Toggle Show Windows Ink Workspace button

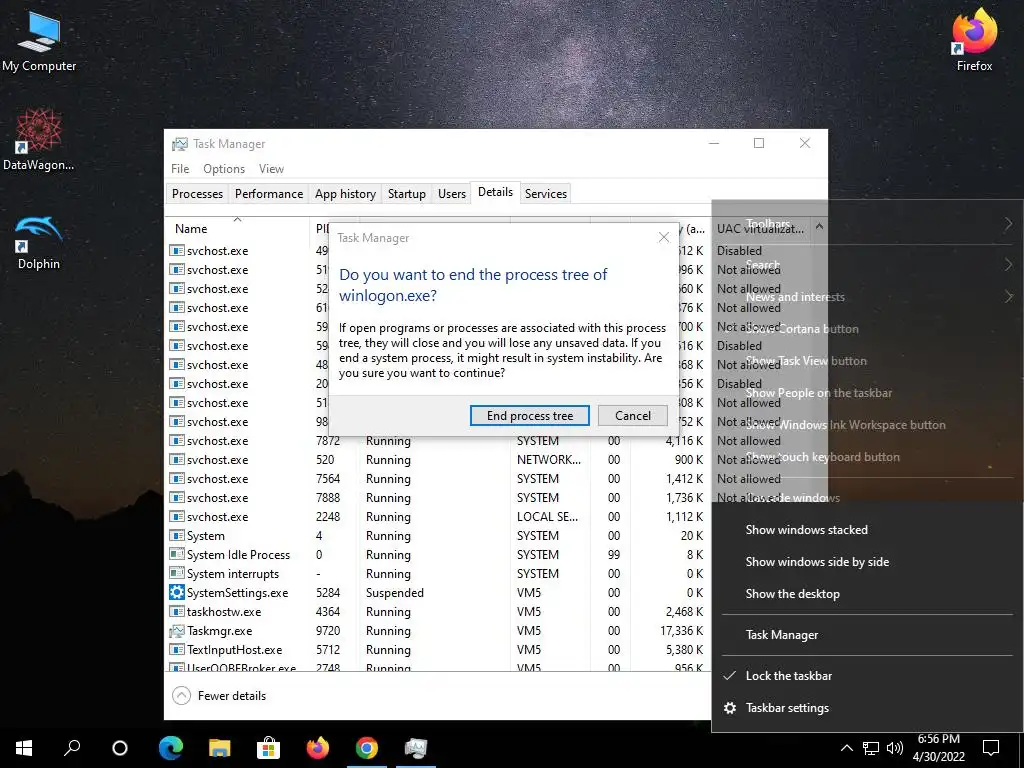tap(868, 424)
